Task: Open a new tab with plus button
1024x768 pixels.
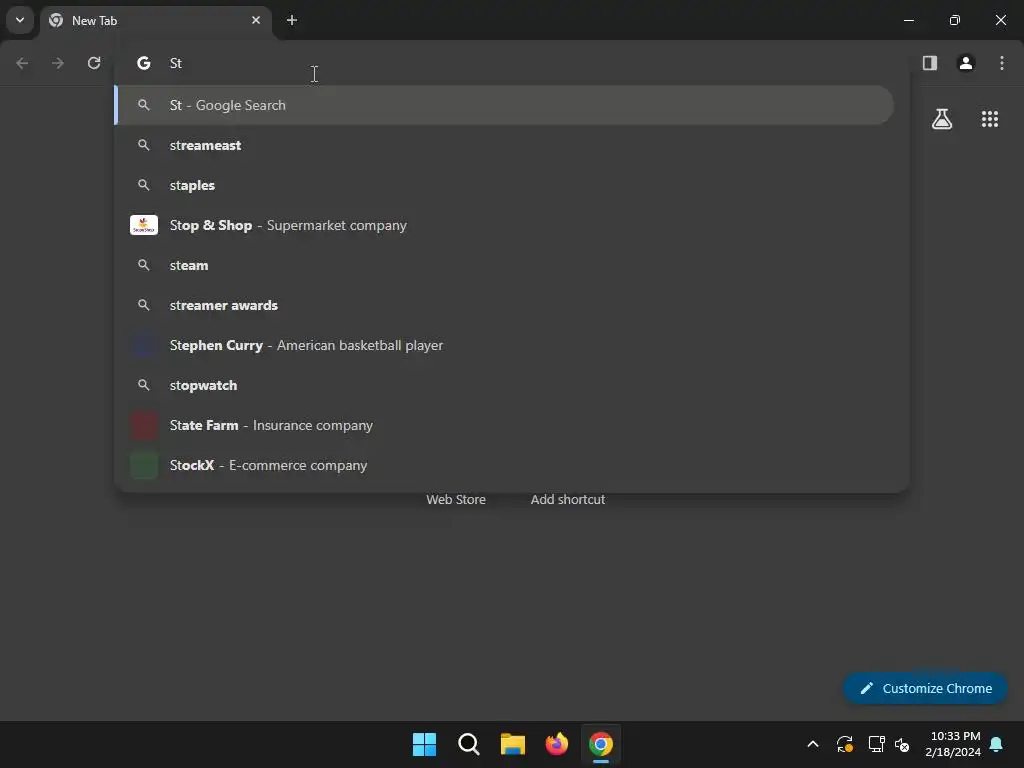Action: [292, 20]
